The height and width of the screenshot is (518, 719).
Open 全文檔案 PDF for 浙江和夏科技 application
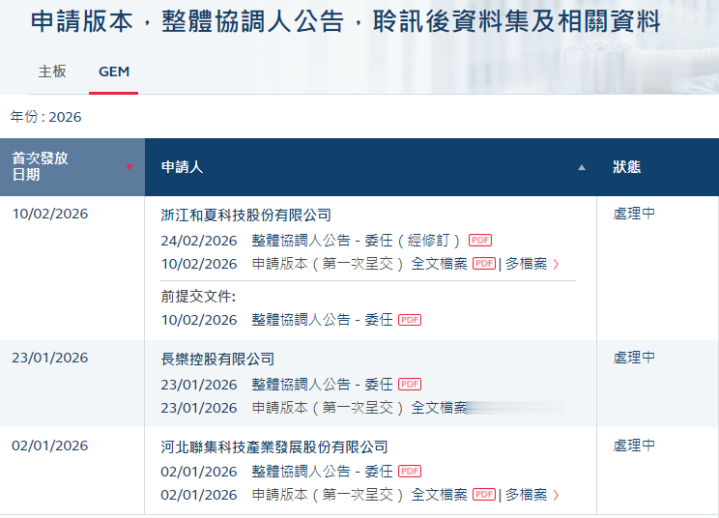[484, 264]
